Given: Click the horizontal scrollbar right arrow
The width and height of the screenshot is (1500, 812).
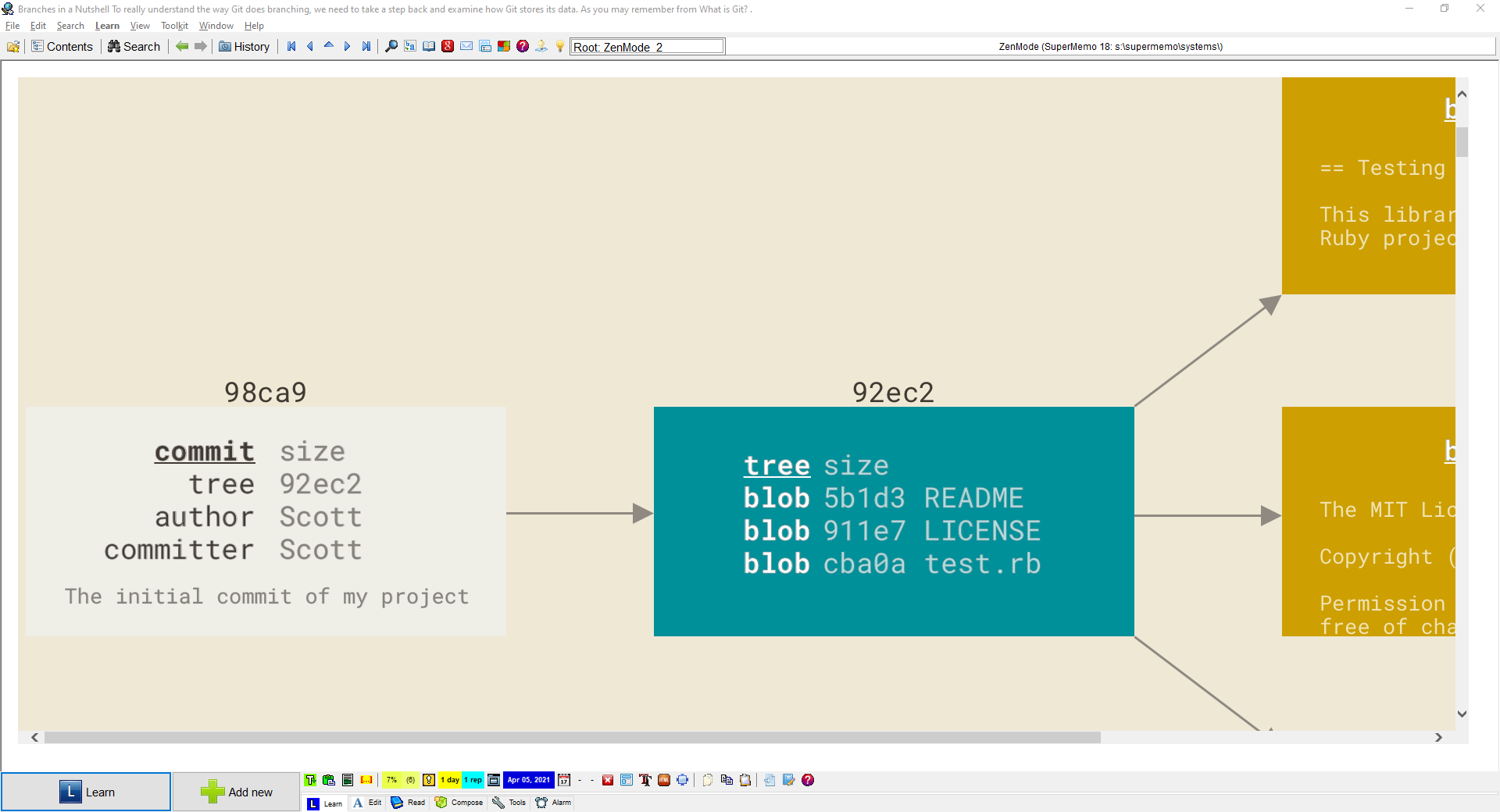Looking at the screenshot, I should click(1438, 737).
